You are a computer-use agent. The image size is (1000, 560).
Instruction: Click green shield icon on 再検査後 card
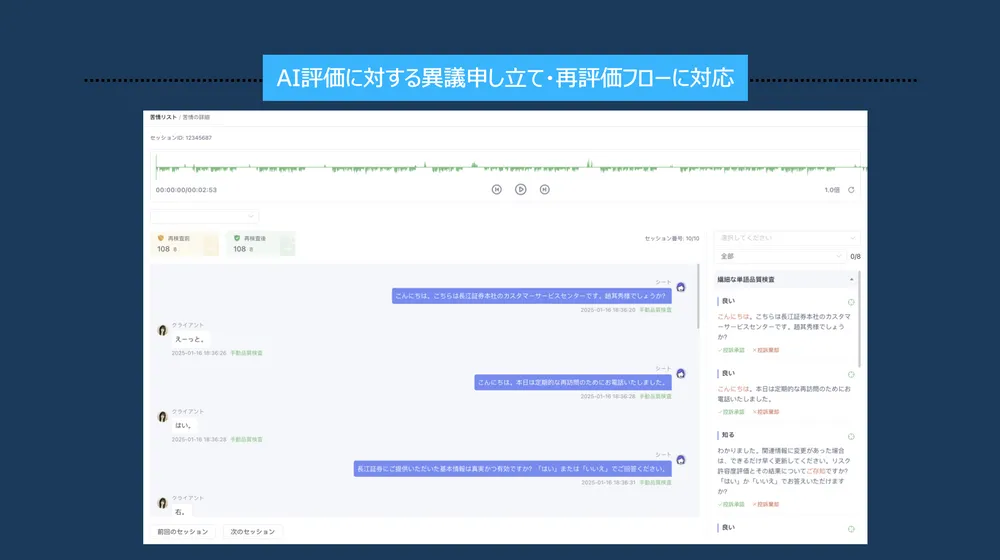(x=237, y=238)
